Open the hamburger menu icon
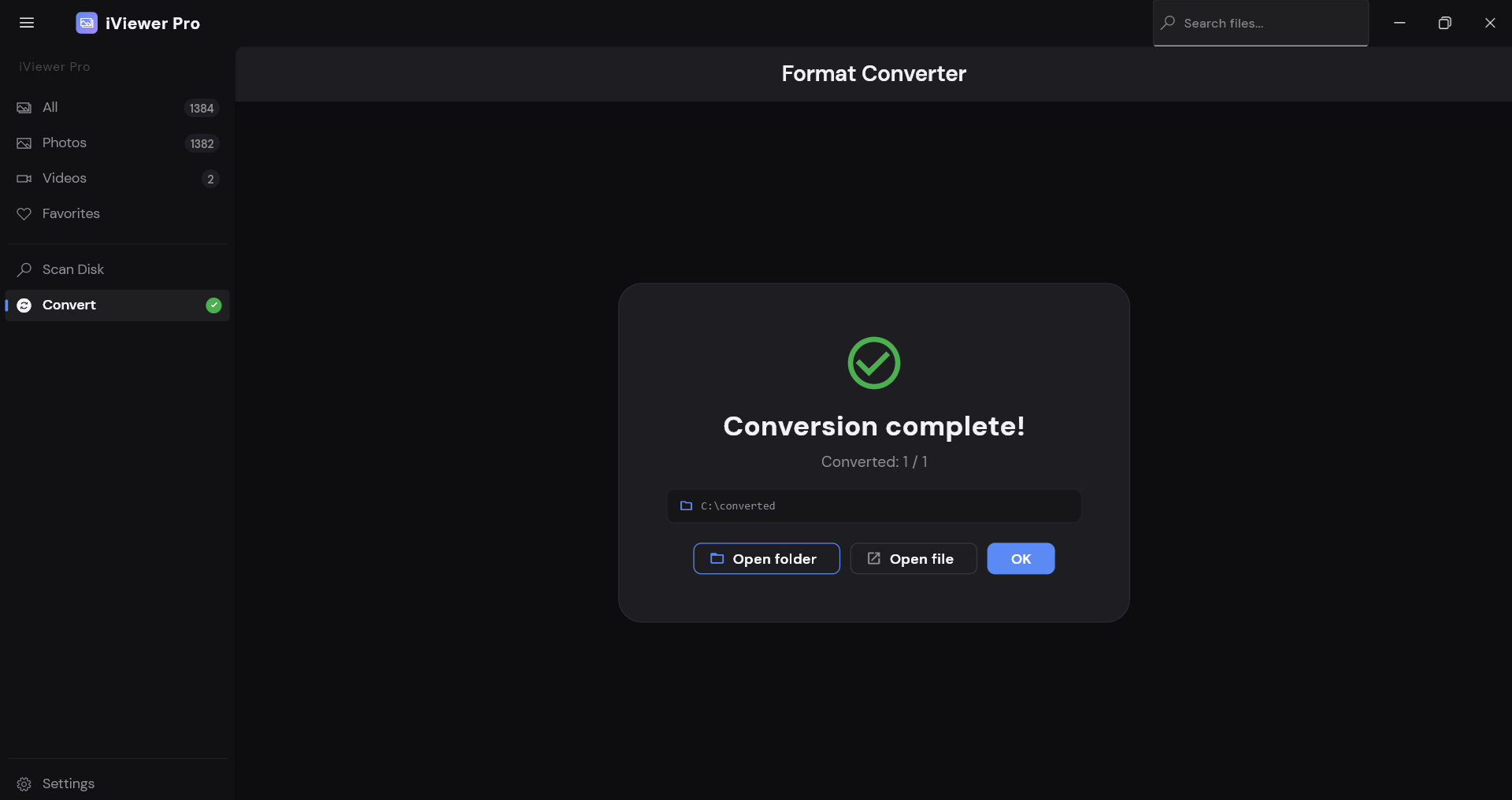The image size is (1512, 800). point(27,23)
